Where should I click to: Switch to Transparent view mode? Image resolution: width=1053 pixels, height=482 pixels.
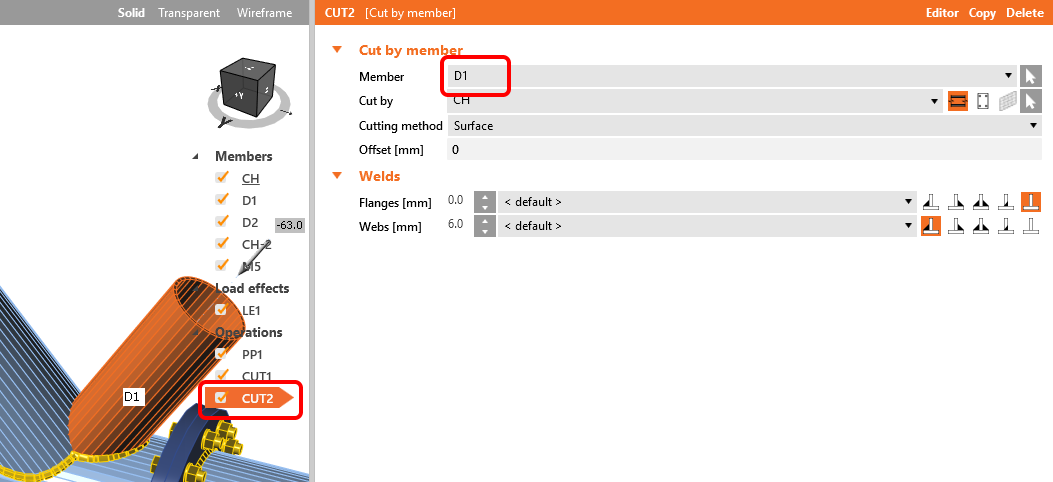coord(189,13)
